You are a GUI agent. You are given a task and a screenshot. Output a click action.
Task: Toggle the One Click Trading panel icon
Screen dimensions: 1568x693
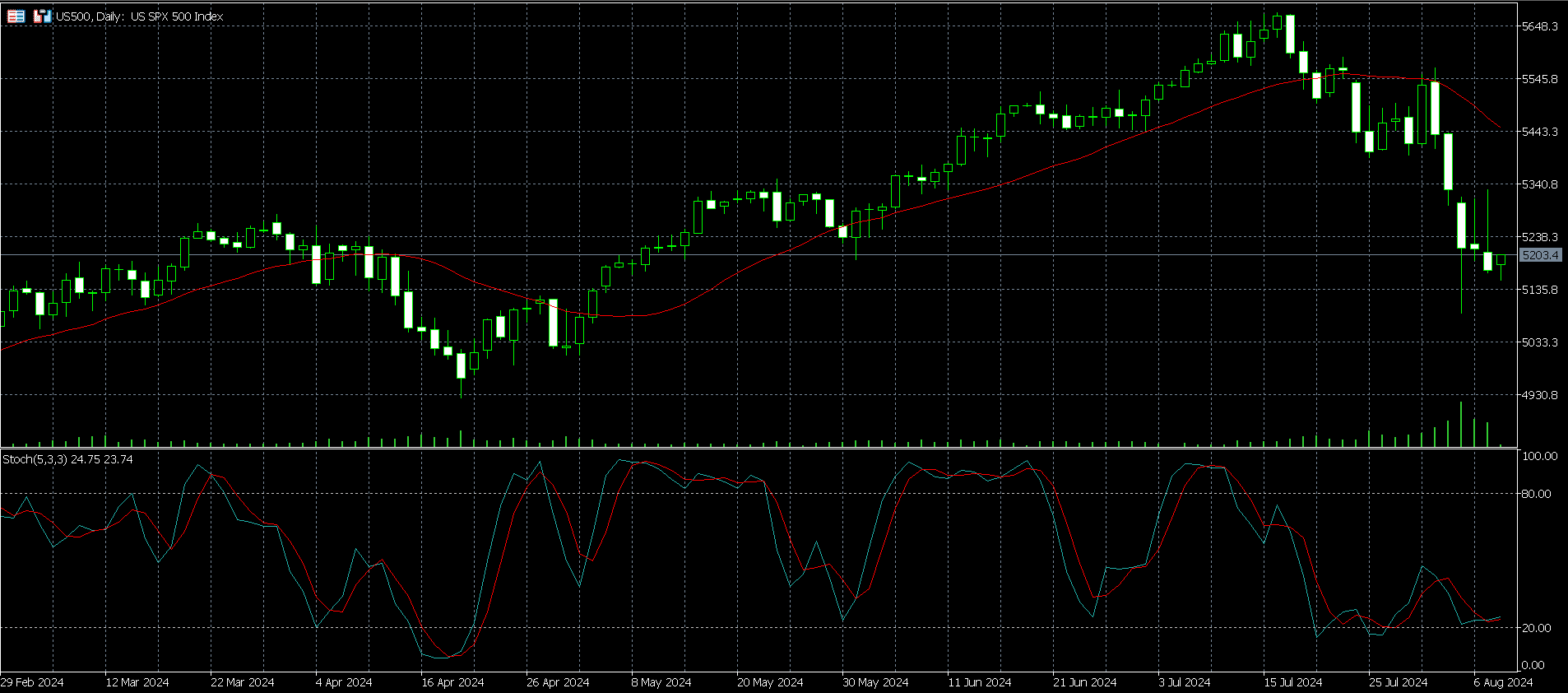(x=16, y=16)
